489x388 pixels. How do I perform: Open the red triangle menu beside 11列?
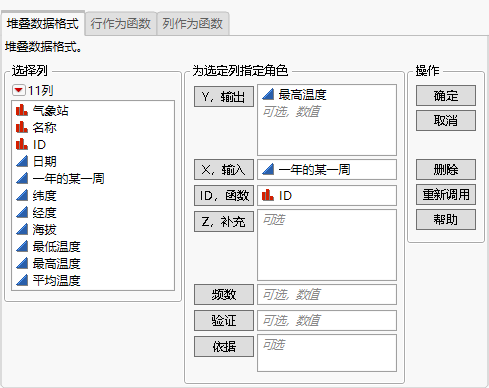[x=18, y=90]
